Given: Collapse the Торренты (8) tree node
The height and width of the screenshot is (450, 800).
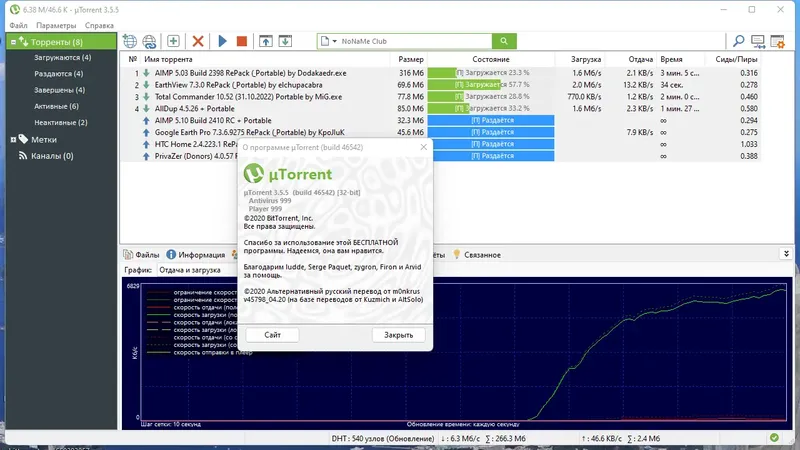Looking at the screenshot, I should tap(13, 42).
